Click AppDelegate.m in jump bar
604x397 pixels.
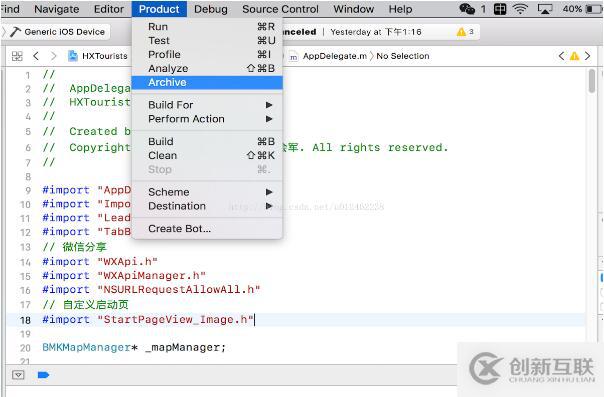pos(328,56)
